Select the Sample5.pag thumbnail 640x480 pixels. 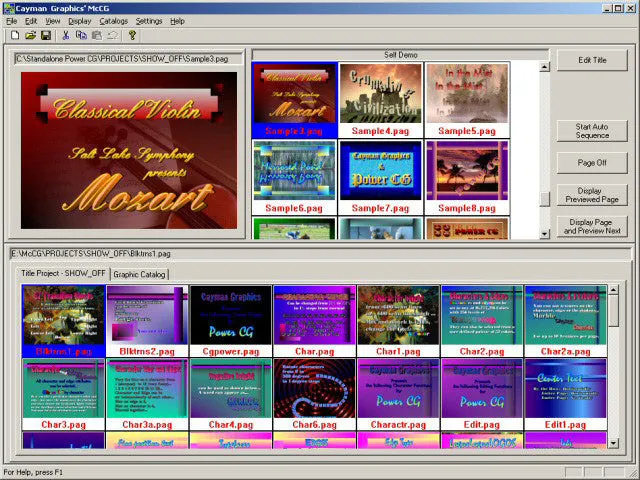(x=467, y=100)
